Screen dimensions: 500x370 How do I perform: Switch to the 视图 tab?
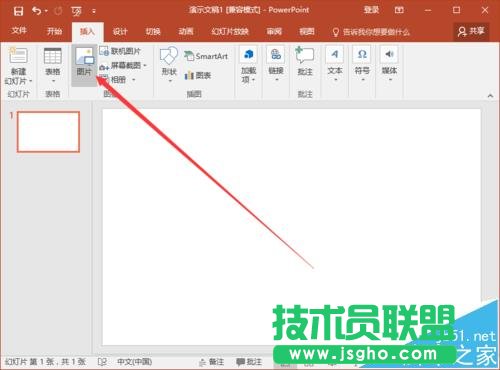coord(307,32)
